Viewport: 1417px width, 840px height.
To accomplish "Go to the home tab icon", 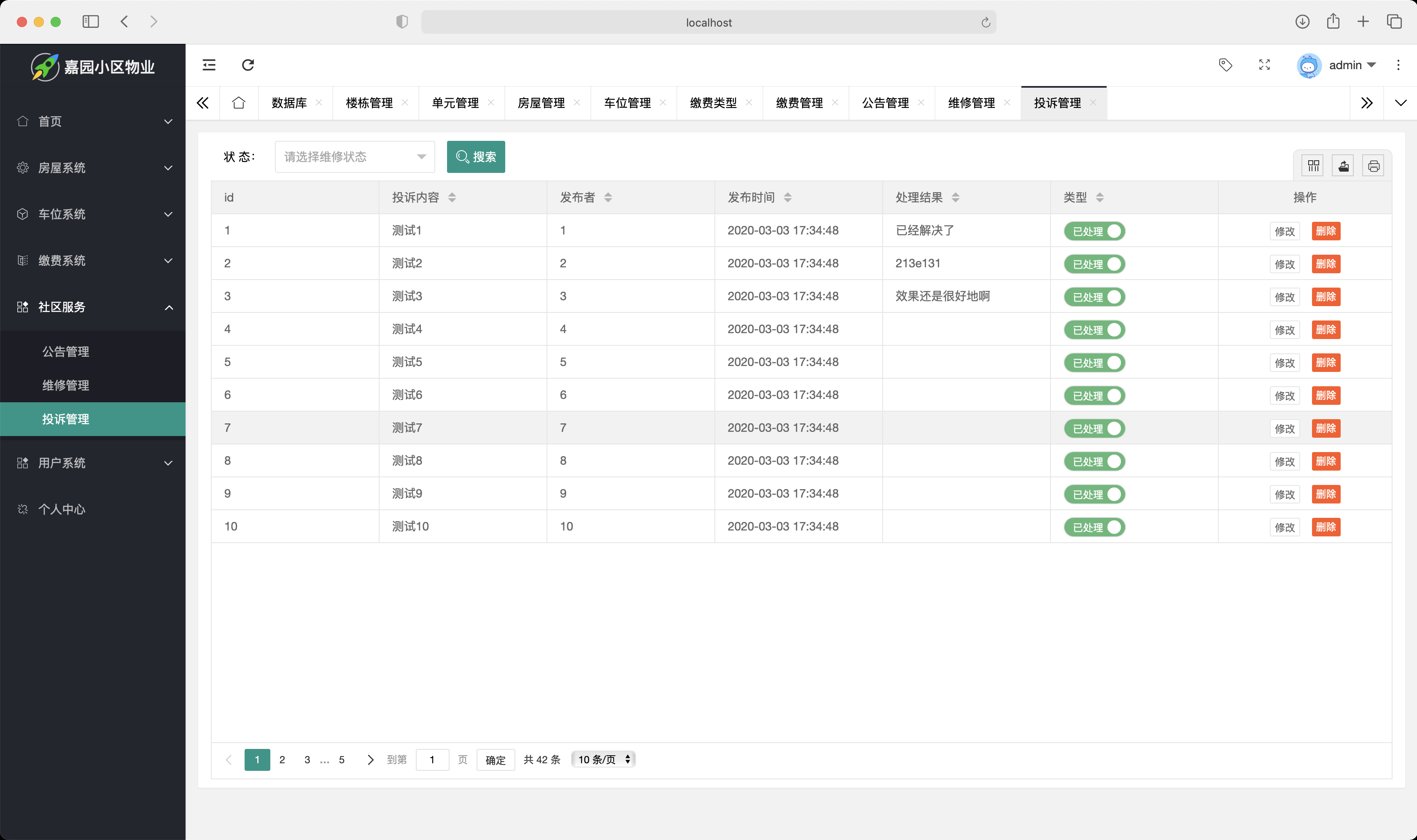I will (238, 103).
